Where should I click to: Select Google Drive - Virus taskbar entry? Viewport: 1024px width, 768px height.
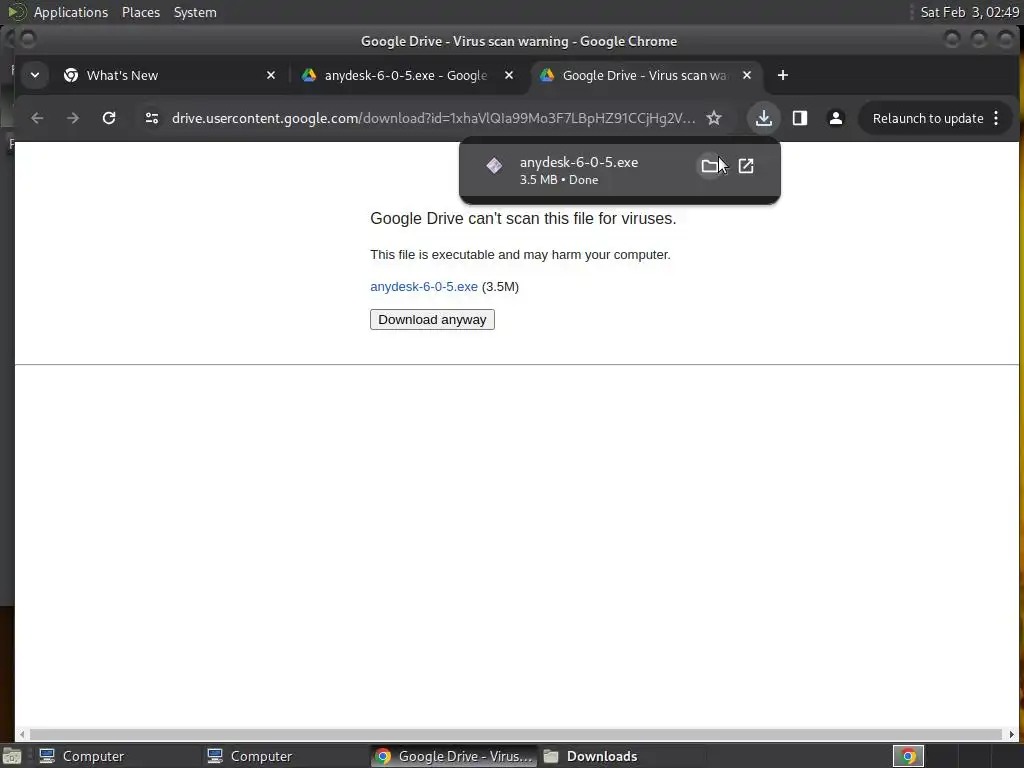[455, 756]
